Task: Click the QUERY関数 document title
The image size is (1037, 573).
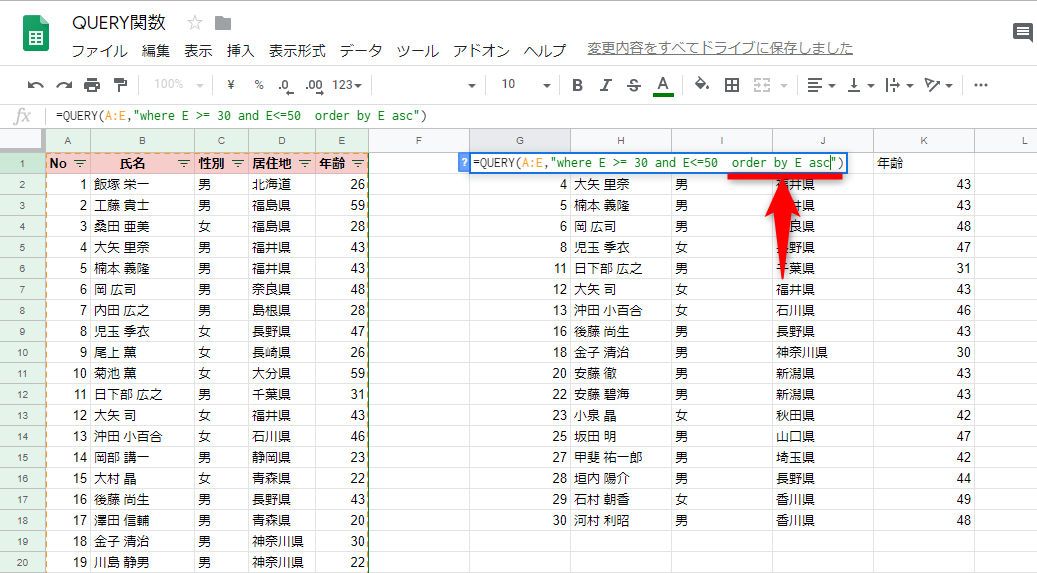Action: coord(118,23)
